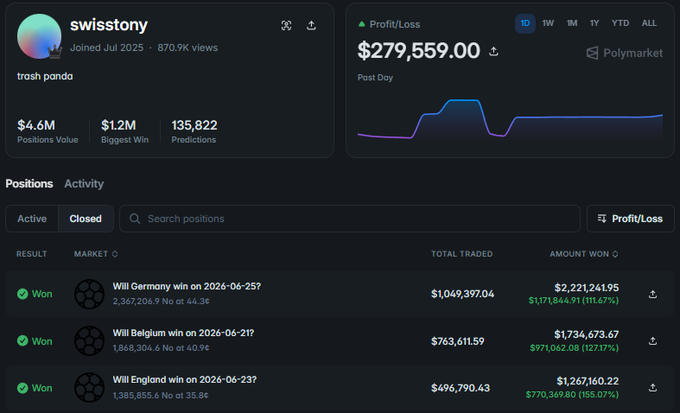Click the England market soccer ball icon
680x413 pixels.
point(89,387)
